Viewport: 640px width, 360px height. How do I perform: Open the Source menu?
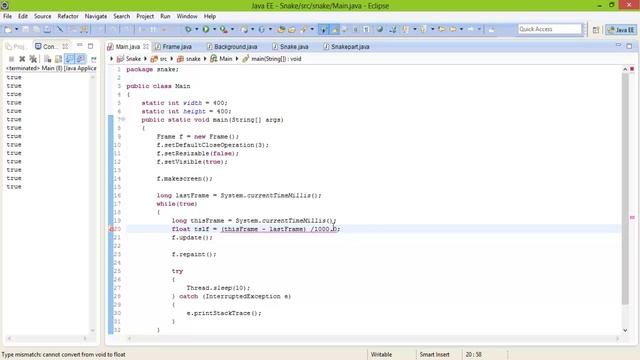tap(42, 16)
